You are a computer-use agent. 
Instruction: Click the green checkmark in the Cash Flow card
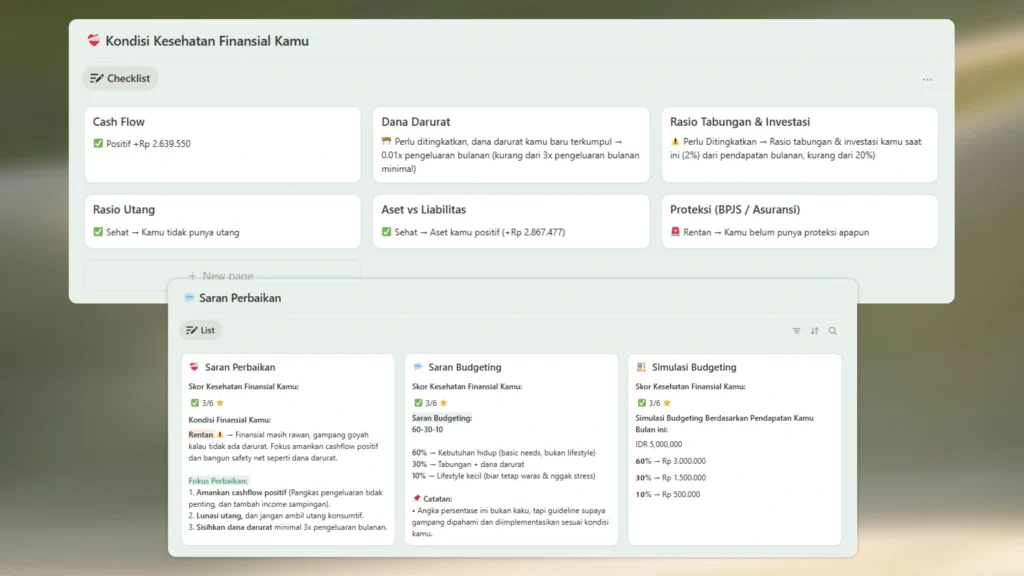tap(98, 144)
